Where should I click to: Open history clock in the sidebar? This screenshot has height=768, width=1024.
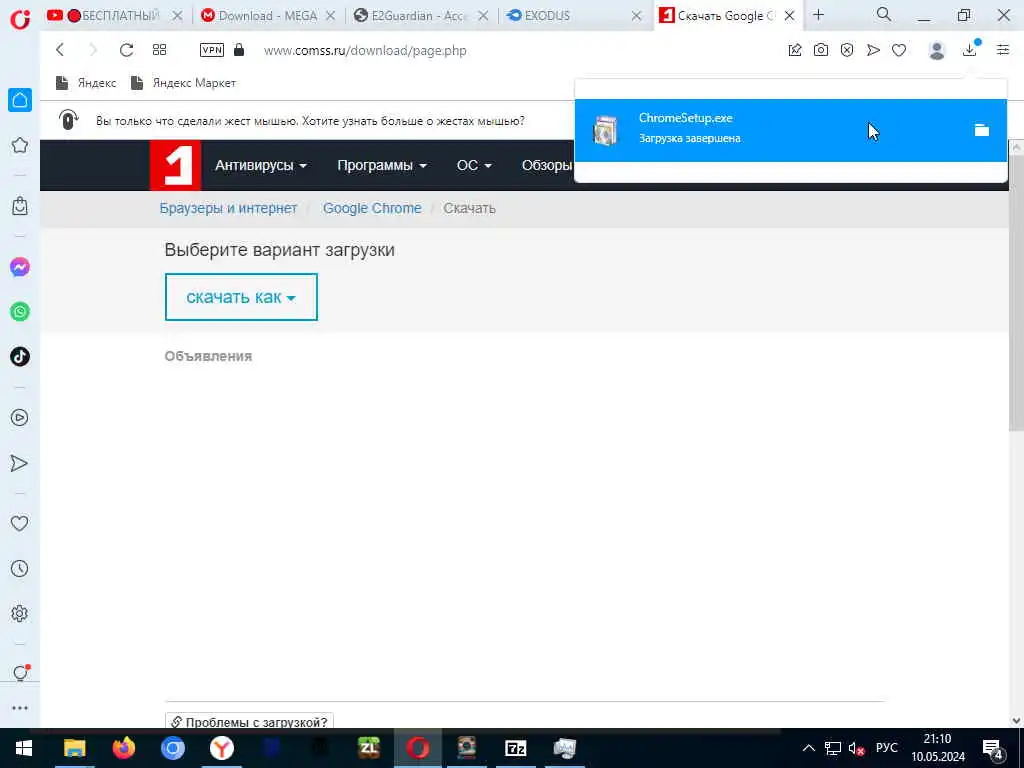[20, 569]
